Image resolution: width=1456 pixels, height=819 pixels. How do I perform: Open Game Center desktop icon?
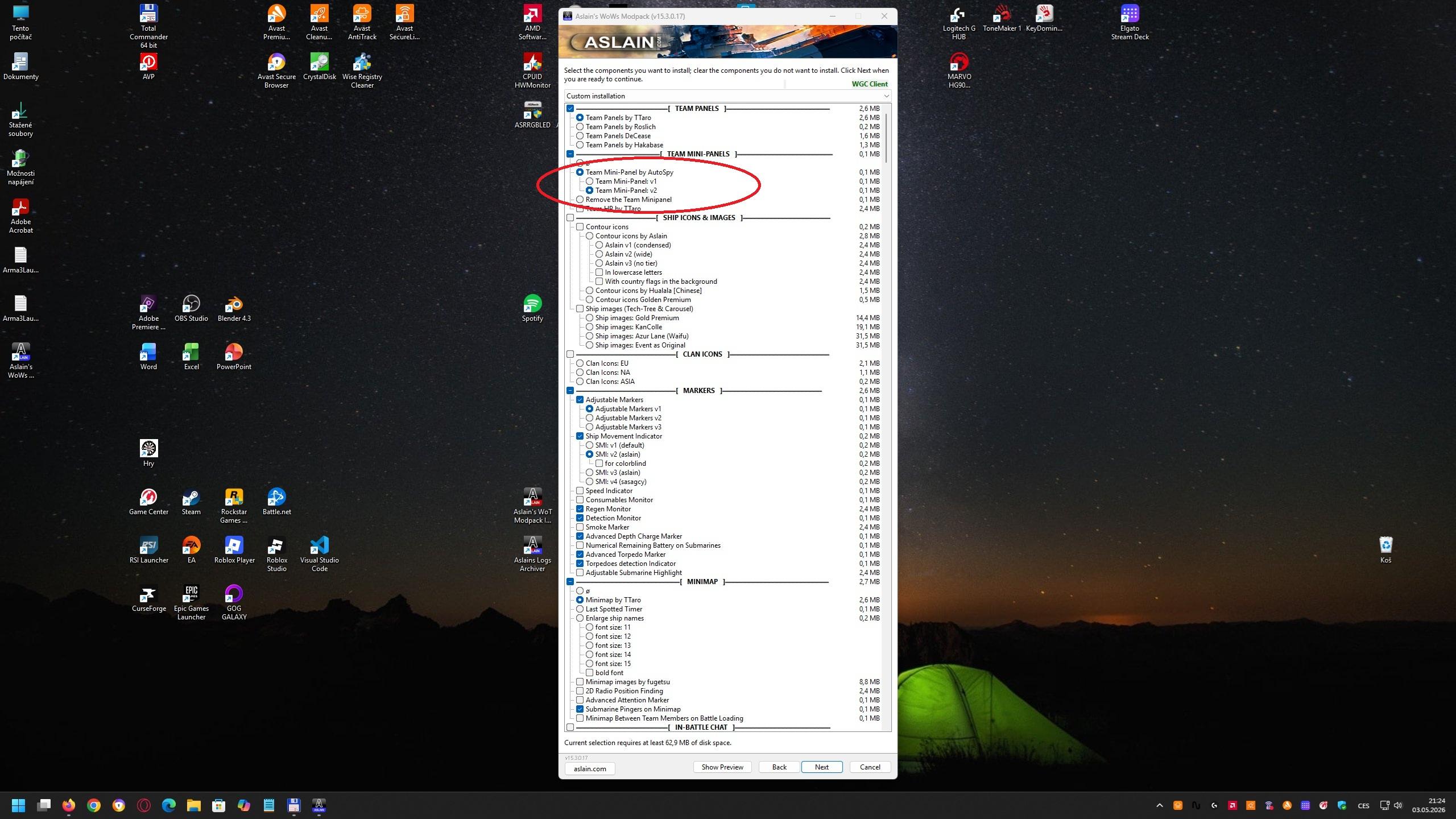(148, 502)
